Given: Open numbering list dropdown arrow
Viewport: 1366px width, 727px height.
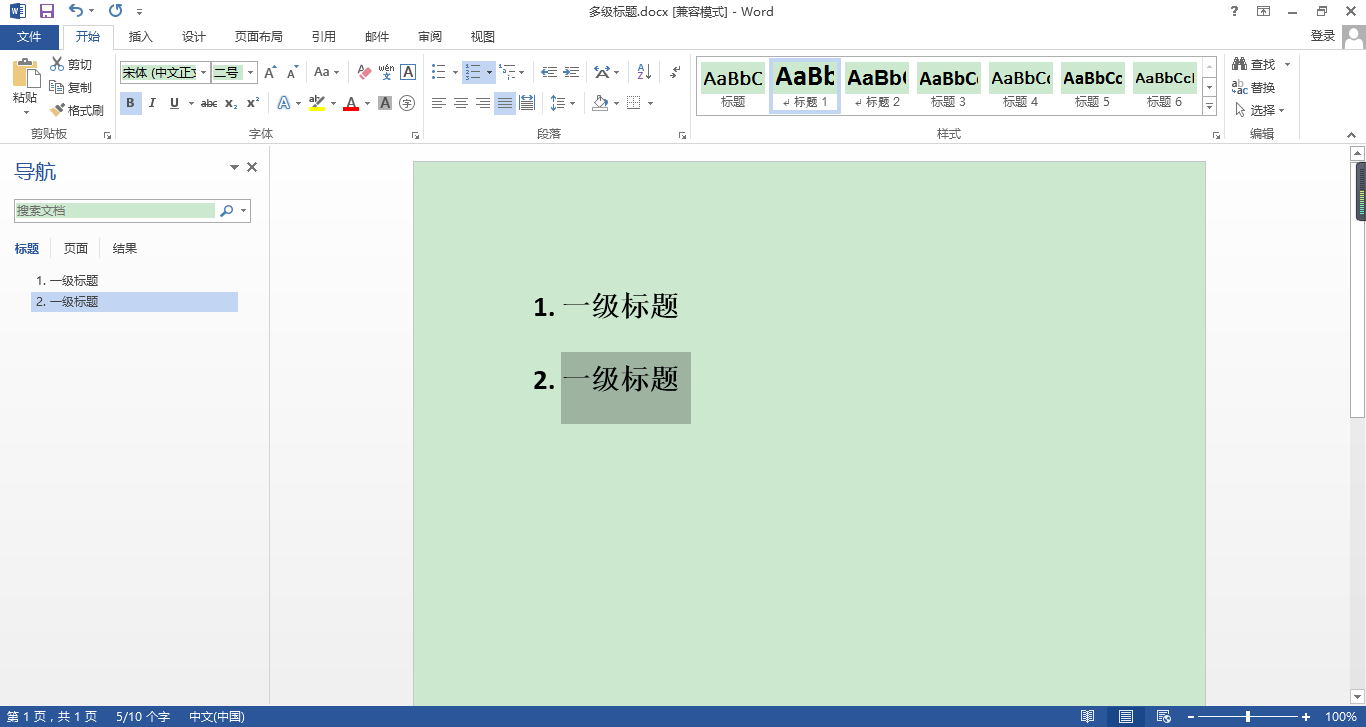Looking at the screenshot, I should (x=489, y=73).
